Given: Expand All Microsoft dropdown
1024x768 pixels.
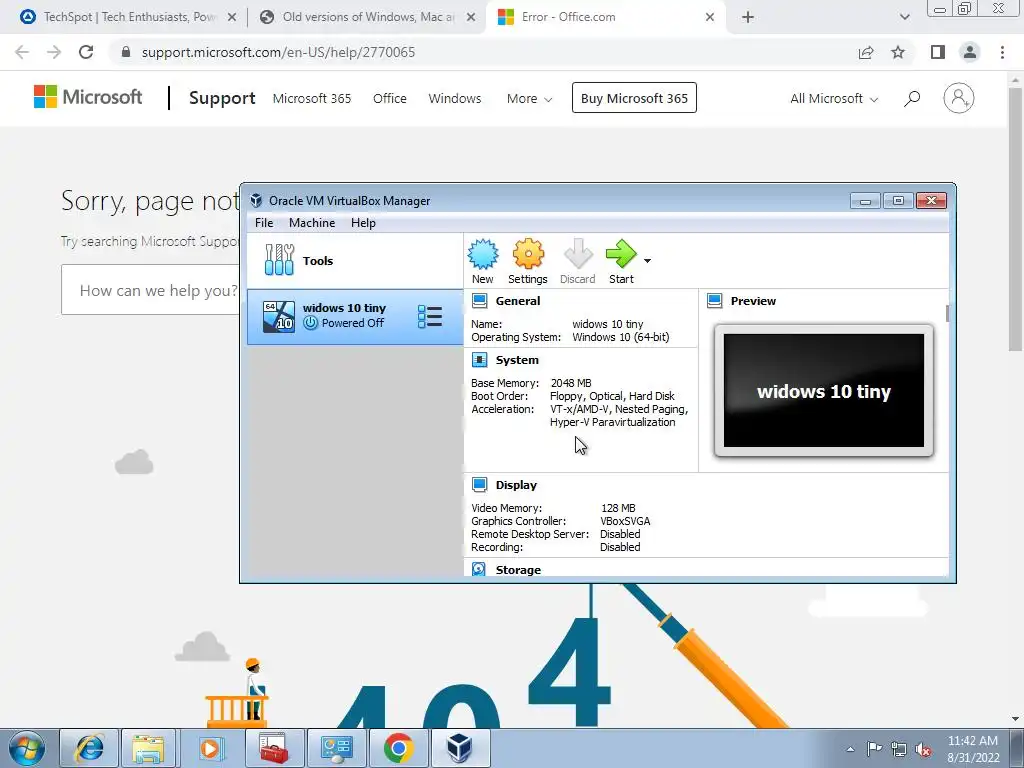Looking at the screenshot, I should 834,98.
